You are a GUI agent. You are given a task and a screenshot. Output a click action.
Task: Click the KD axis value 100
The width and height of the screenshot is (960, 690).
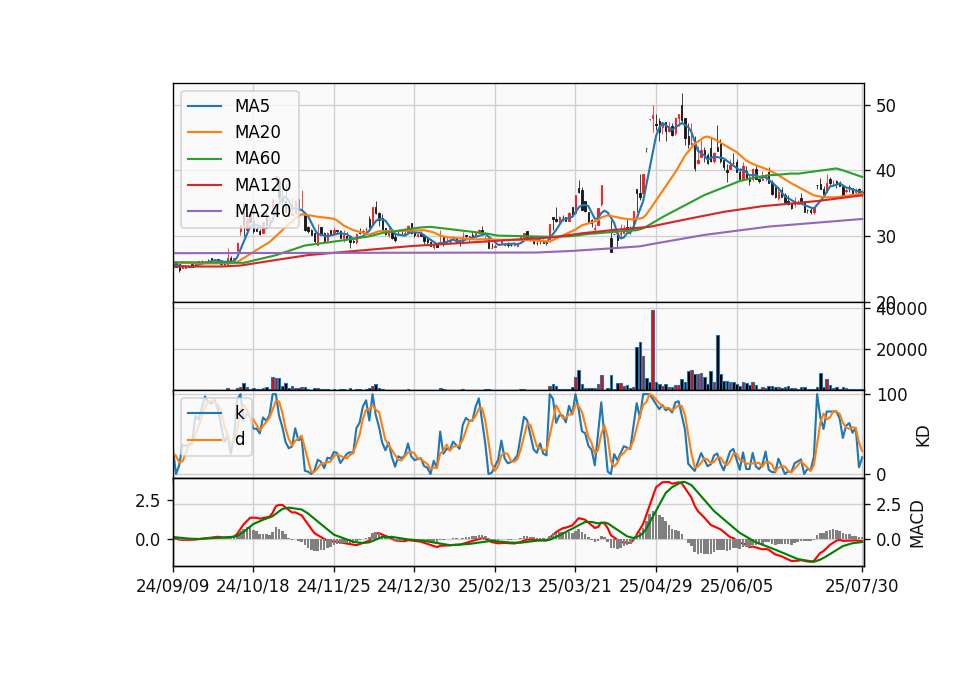(891, 395)
